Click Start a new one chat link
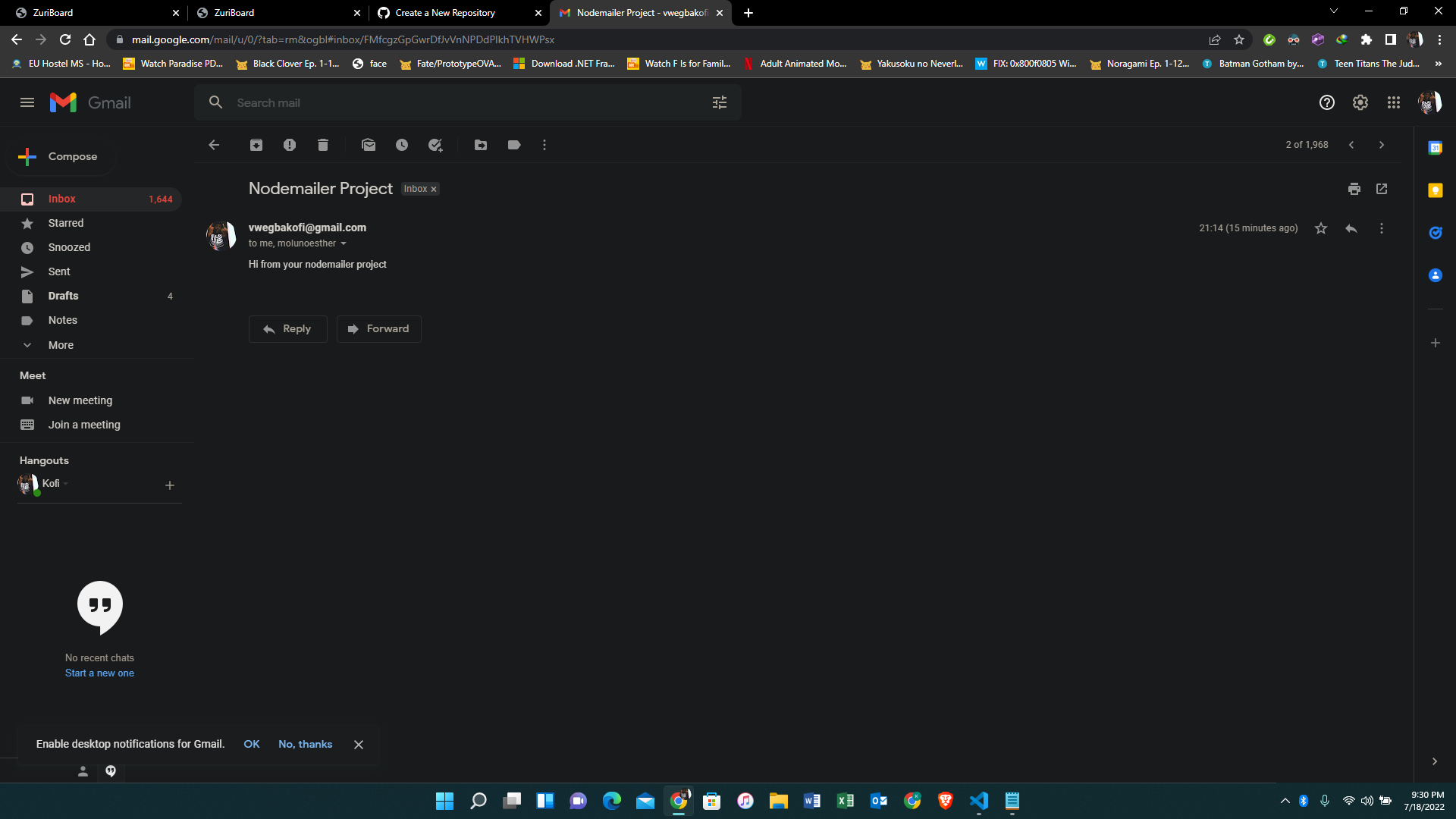Image resolution: width=1456 pixels, height=819 pixels. tap(99, 673)
